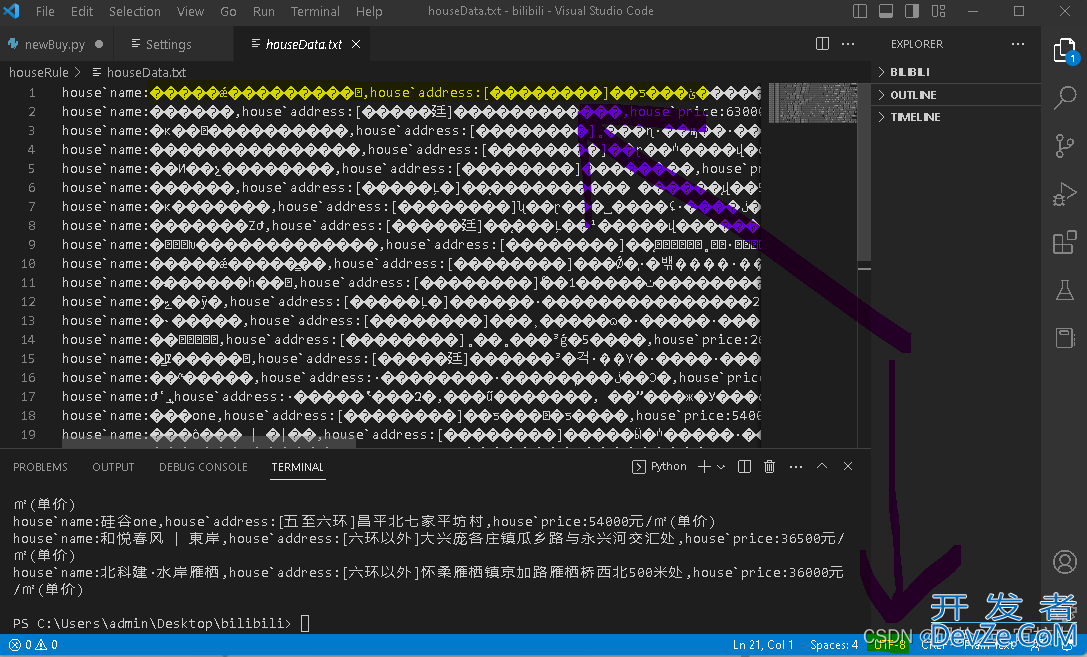Toggle primary side bar layout icon
1087x657 pixels.
pyautogui.click(x=860, y=11)
